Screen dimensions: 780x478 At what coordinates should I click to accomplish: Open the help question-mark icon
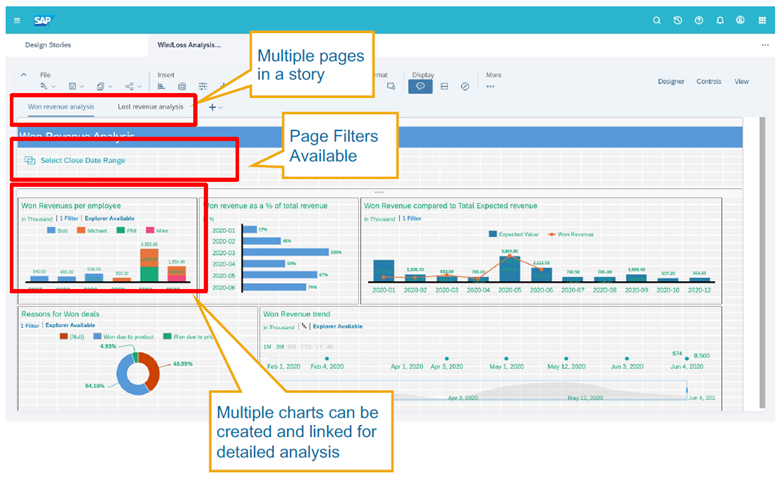699,20
